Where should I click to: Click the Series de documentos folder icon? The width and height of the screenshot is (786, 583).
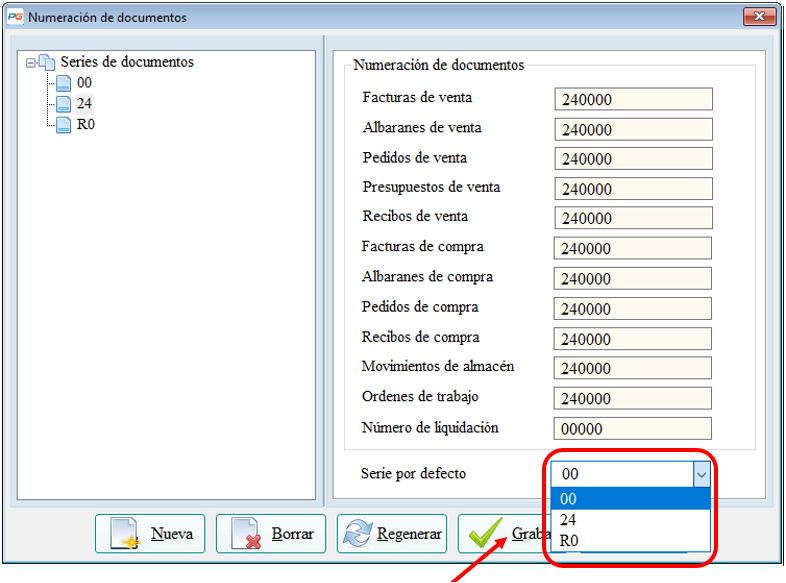pos(47,62)
